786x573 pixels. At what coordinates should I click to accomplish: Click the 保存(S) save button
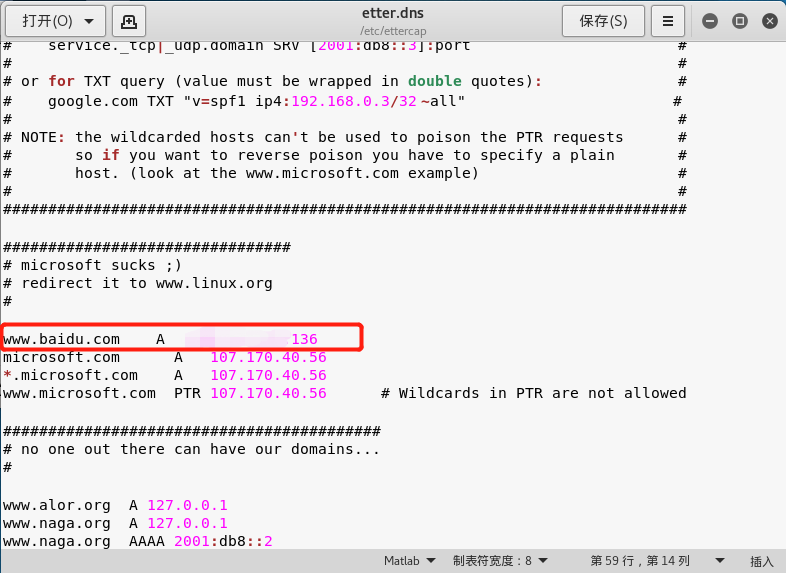click(603, 21)
